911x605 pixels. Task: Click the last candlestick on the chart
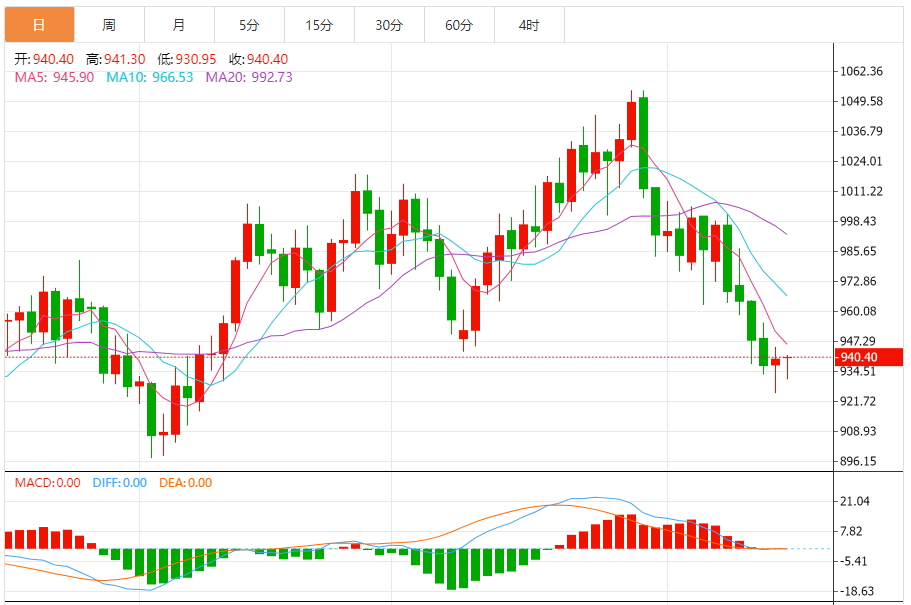point(788,367)
